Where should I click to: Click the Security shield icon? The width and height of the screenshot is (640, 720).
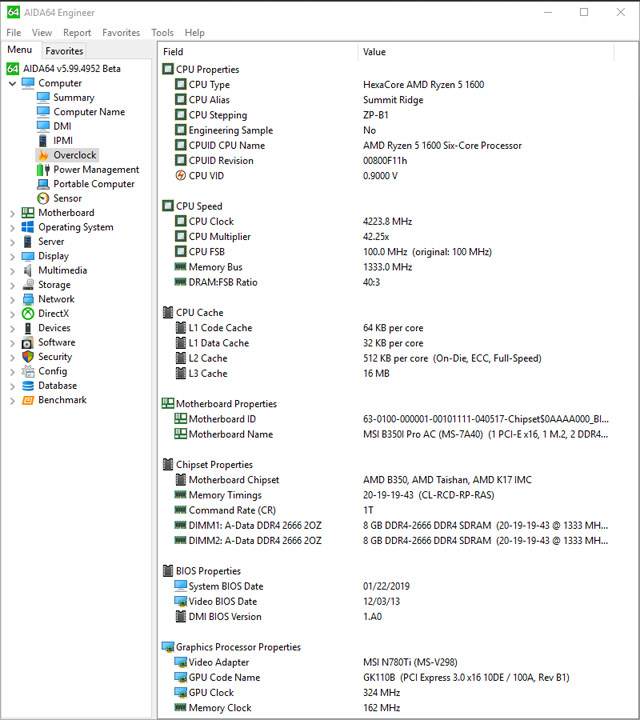tap(28, 357)
